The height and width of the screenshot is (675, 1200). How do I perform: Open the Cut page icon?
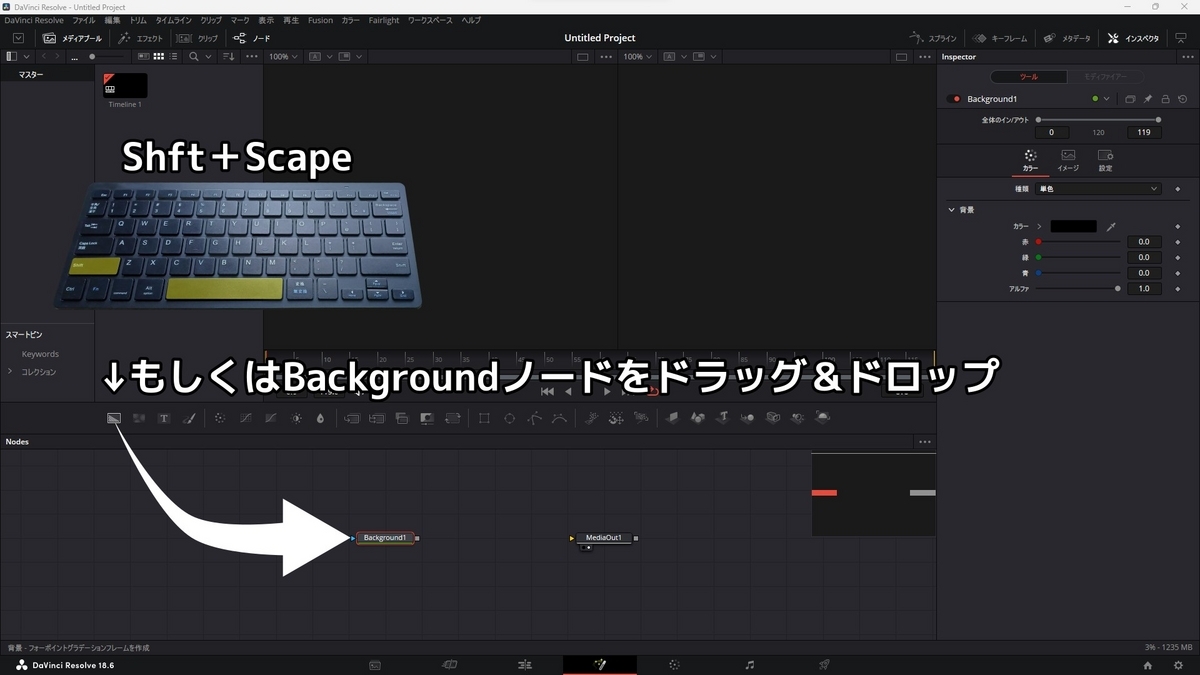pyautogui.click(x=450, y=664)
